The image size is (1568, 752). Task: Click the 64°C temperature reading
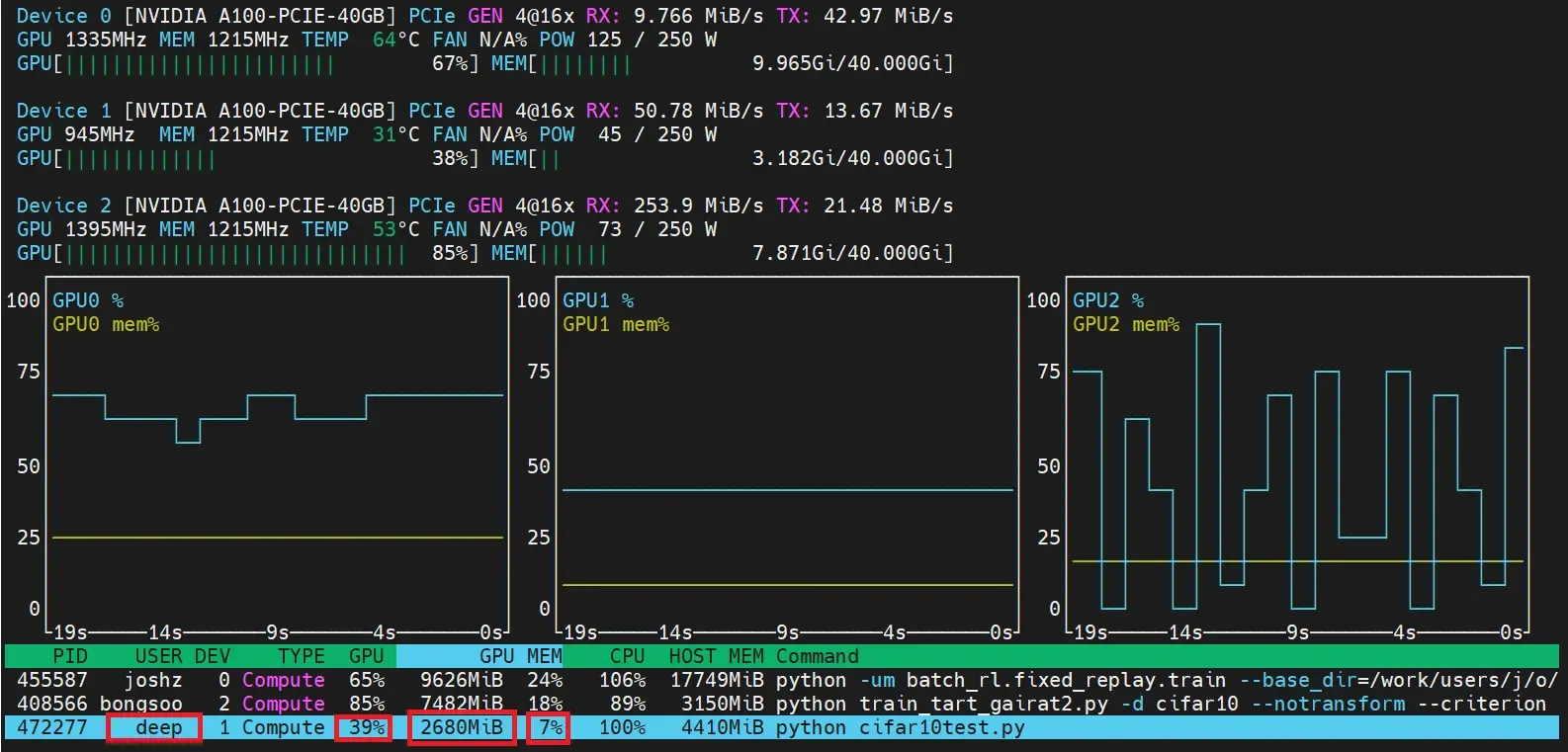[395, 40]
